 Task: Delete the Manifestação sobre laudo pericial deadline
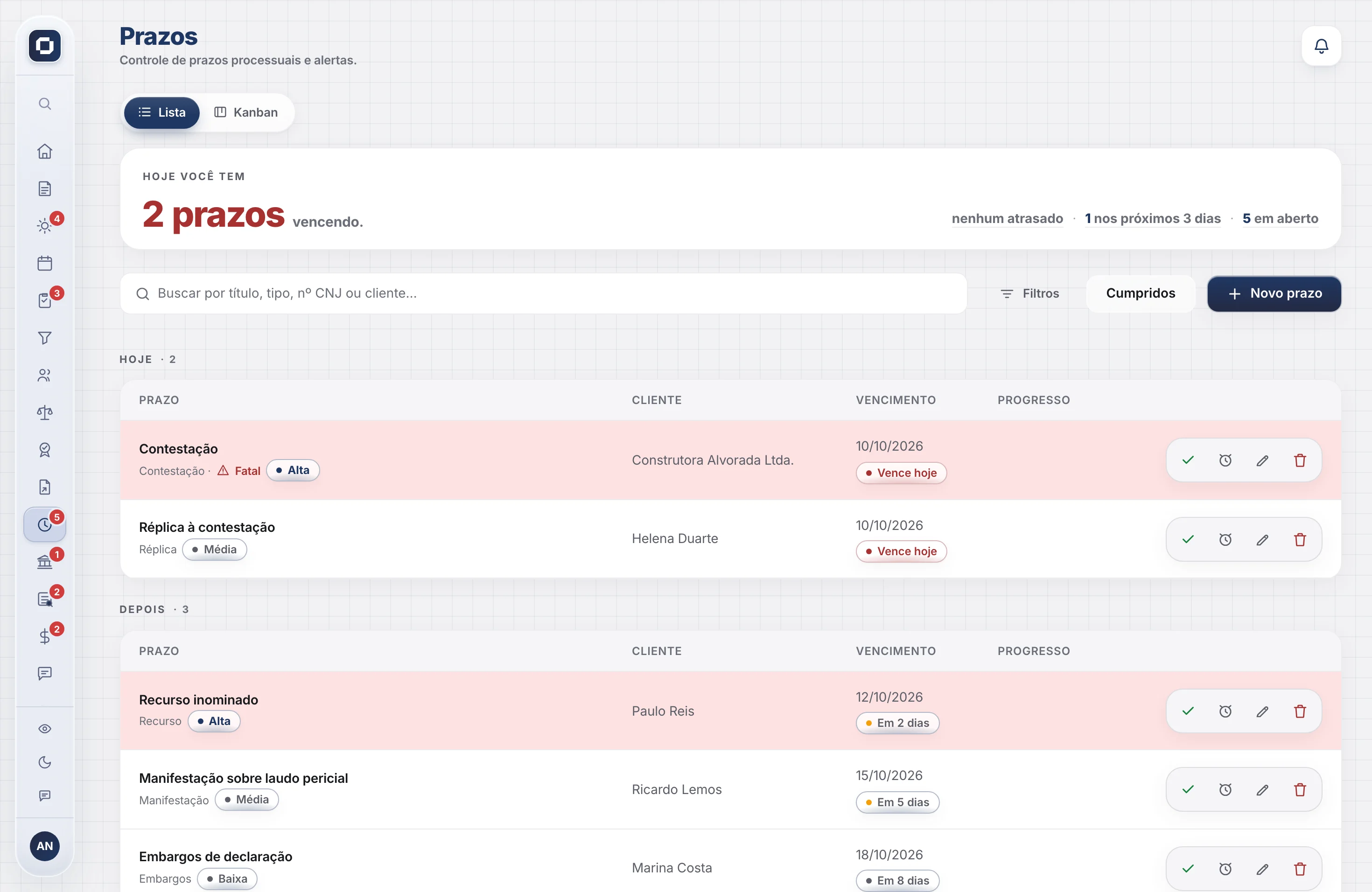pos(1299,789)
